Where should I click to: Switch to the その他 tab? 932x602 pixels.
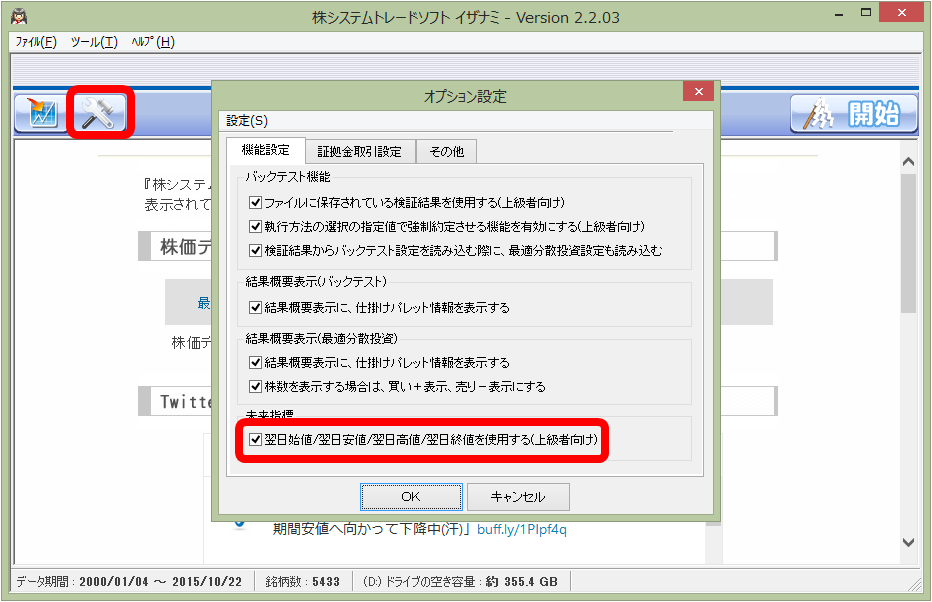point(446,152)
